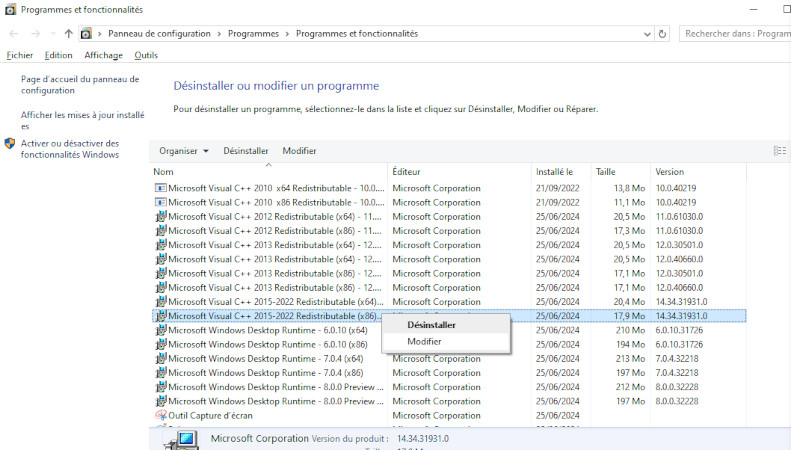The height and width of the screenshot is (450, 791).
Task: Open the Edition menu
Action: [59, 55]
